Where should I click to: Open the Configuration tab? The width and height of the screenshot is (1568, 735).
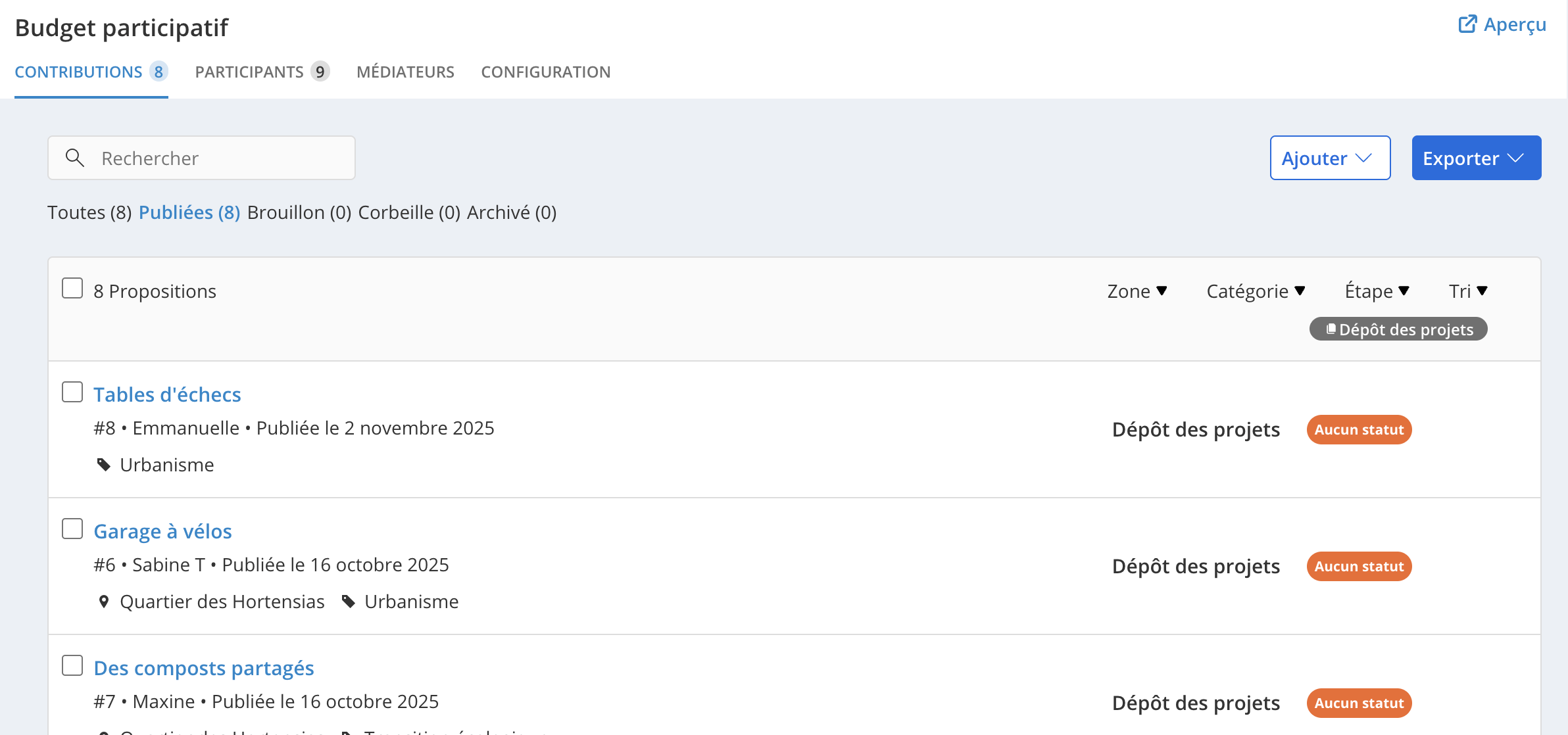[545, 72]
